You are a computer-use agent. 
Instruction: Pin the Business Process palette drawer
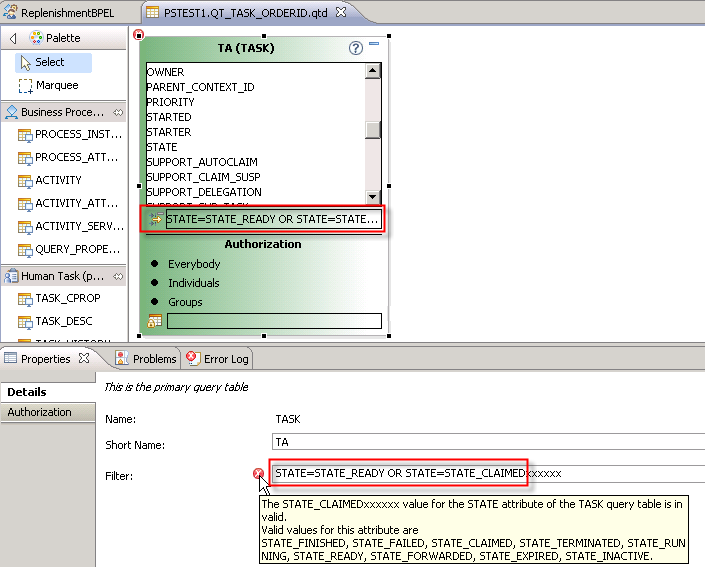118,112
